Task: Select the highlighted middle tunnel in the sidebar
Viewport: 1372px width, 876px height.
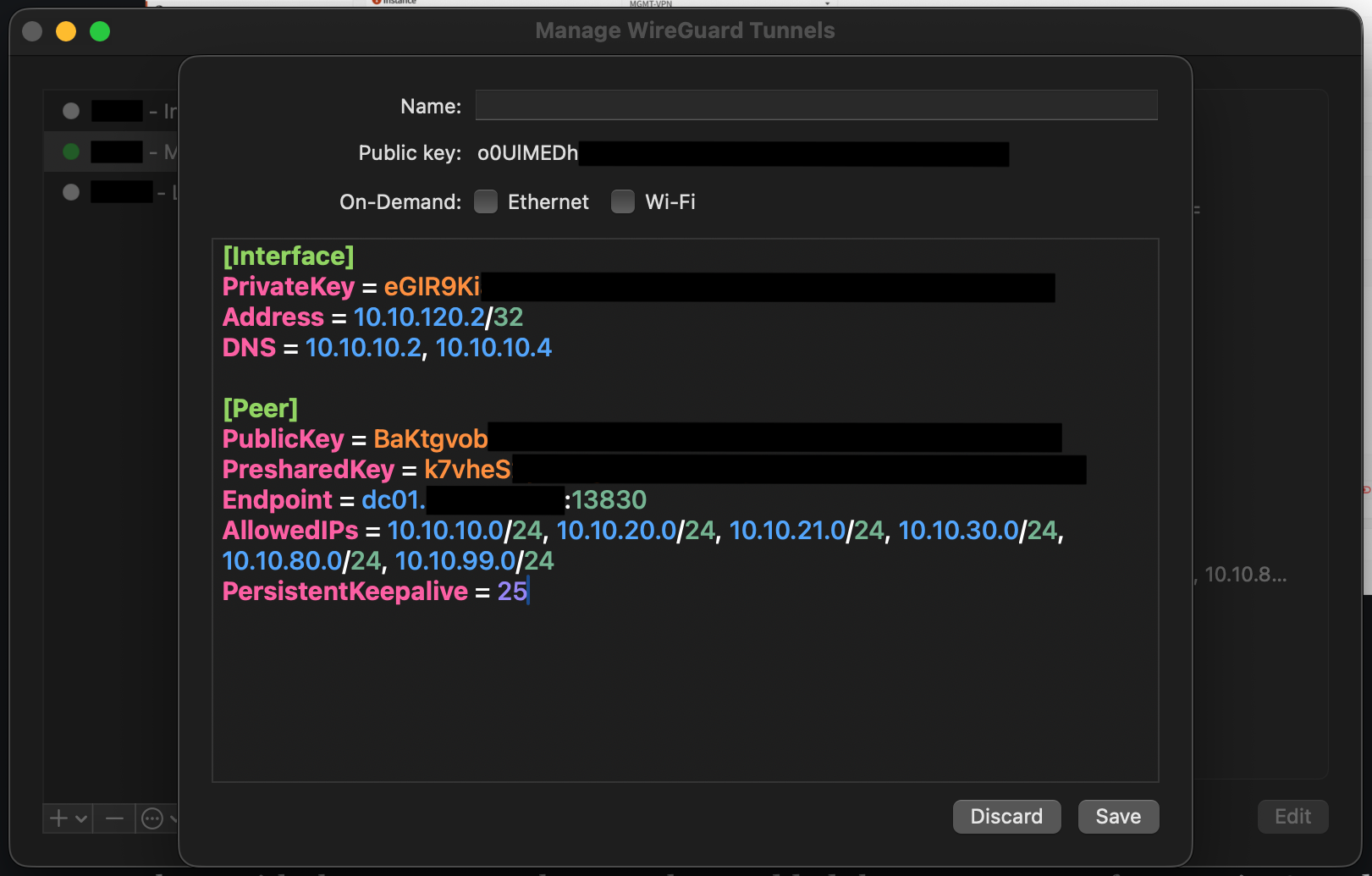Action: (118, 152)
